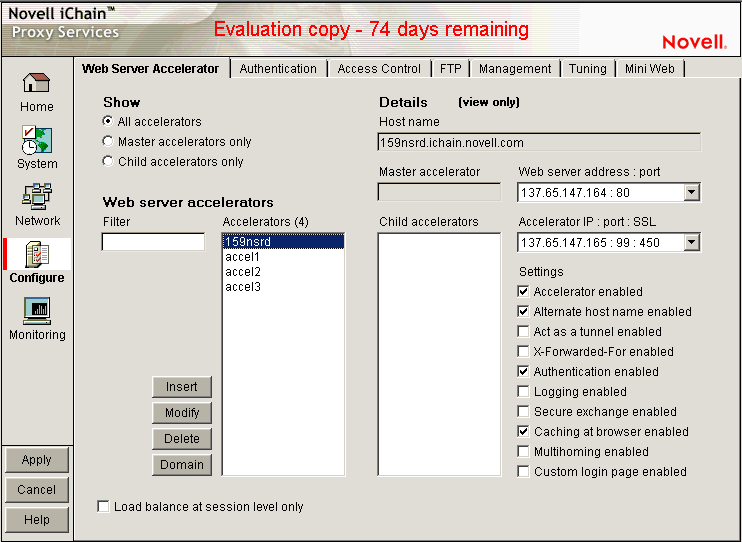Toggle Caching at browser enabled checkbox
The image size is (742, 542).
[x=523, y=432]
